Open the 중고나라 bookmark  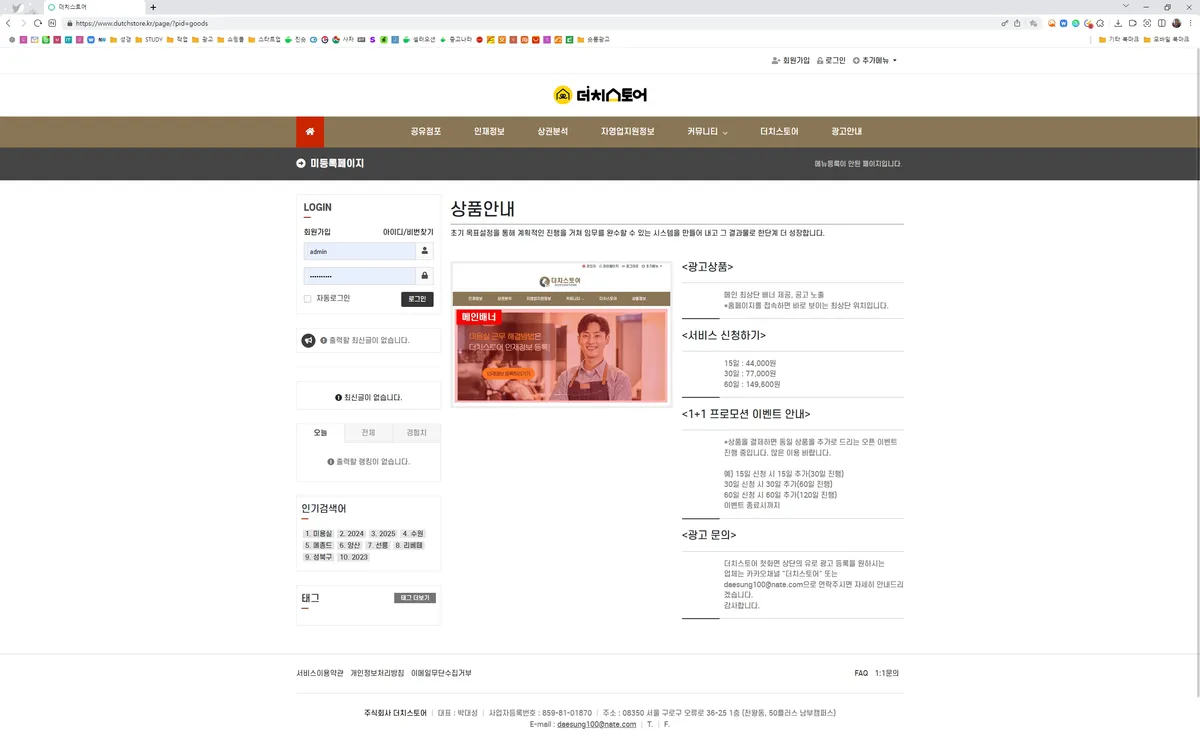click(456, 40)
